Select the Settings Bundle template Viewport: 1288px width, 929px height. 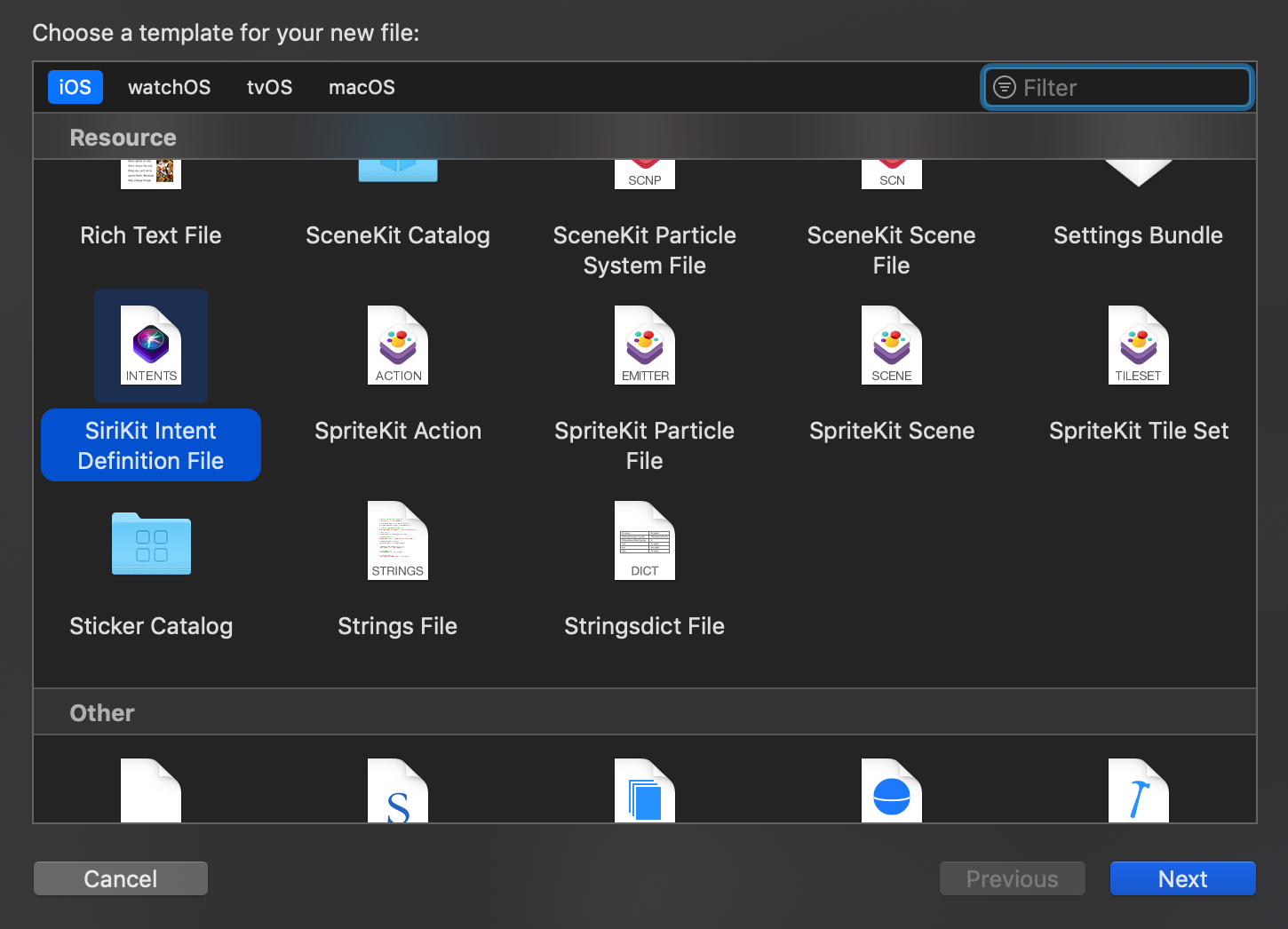pyautogui.click(x=1138, y=234)
